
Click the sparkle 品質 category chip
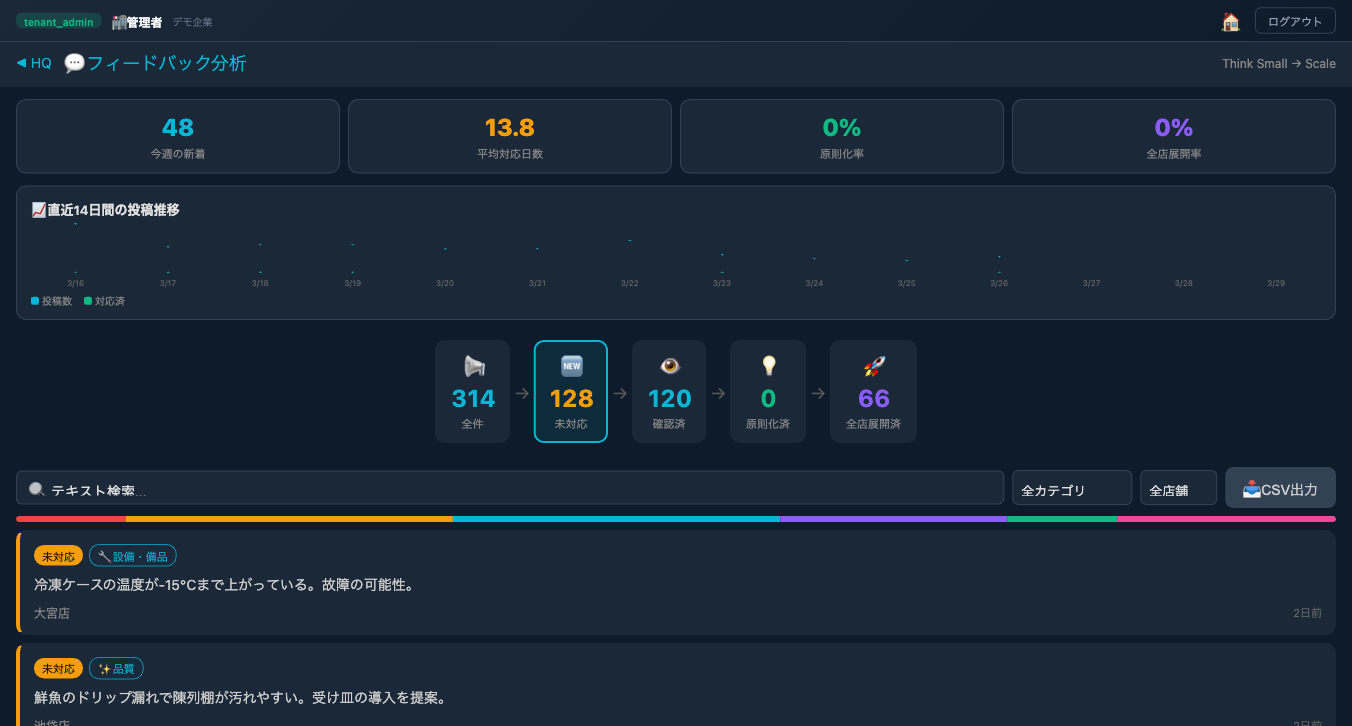tap(116, 668)
